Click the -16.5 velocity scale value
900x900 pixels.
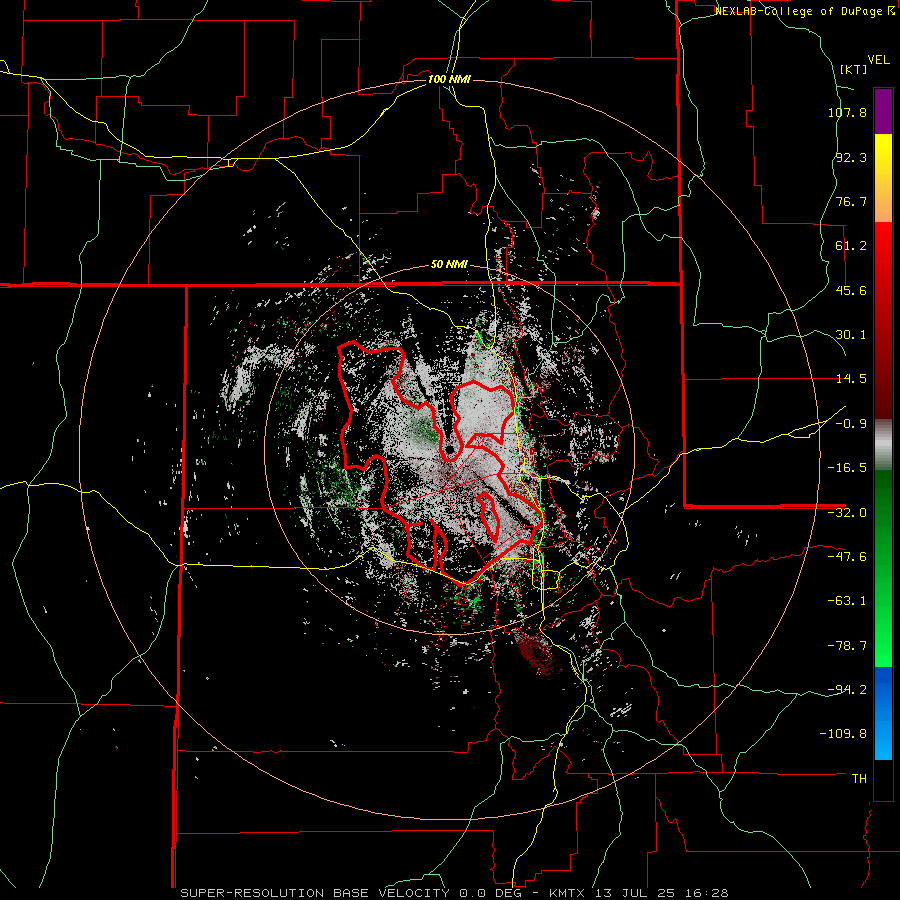point(847,468)
